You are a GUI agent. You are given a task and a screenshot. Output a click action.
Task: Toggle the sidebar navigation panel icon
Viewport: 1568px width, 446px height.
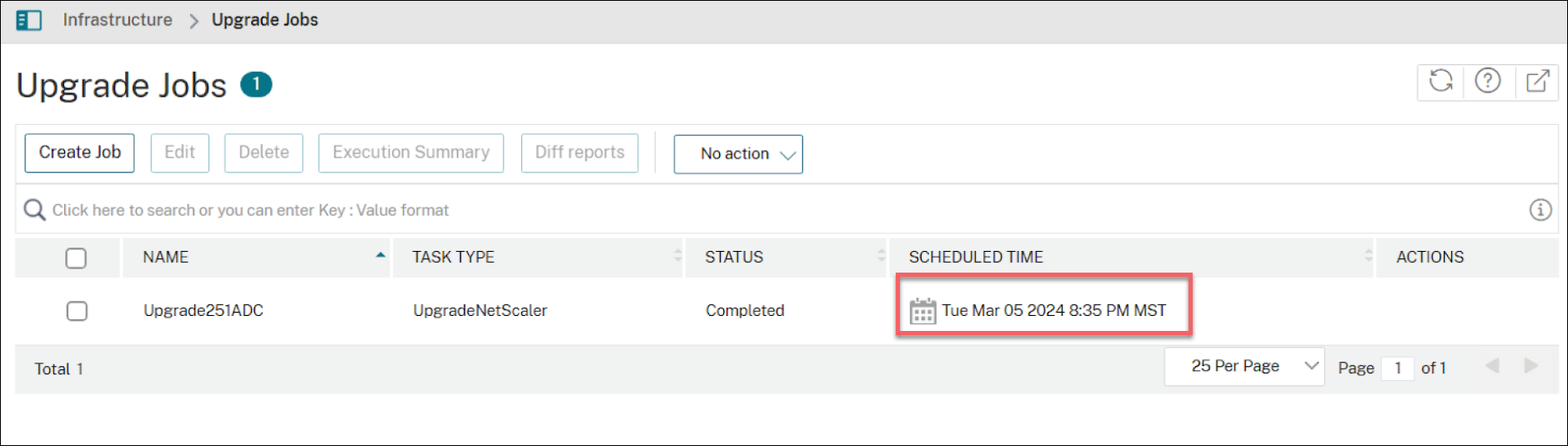(x=29, y=20)
